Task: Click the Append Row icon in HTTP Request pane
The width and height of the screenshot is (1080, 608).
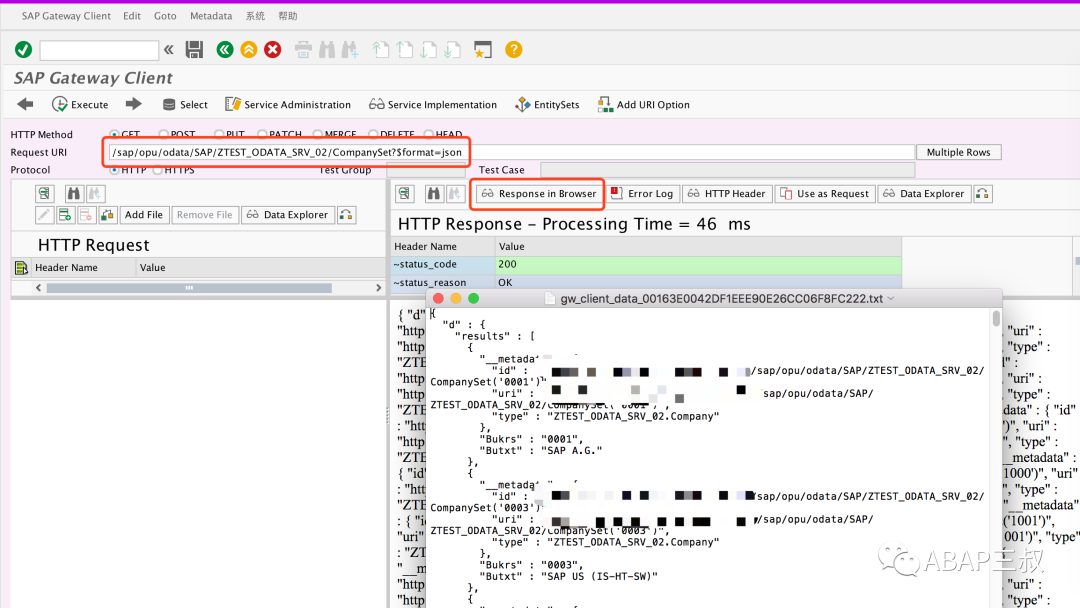Action: [x=65, y=215]
